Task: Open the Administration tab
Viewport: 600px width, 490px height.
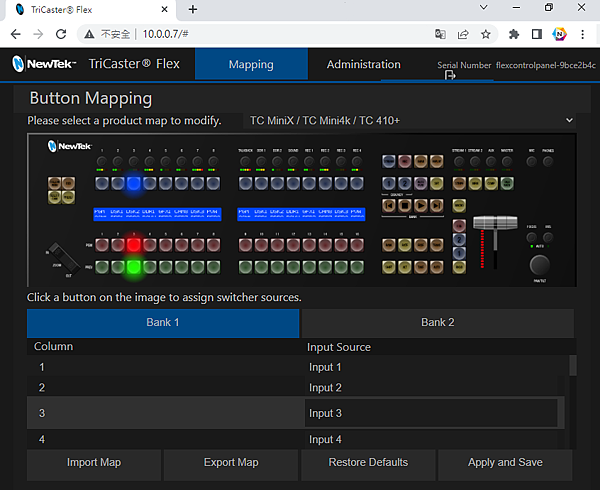Action: 364,64
